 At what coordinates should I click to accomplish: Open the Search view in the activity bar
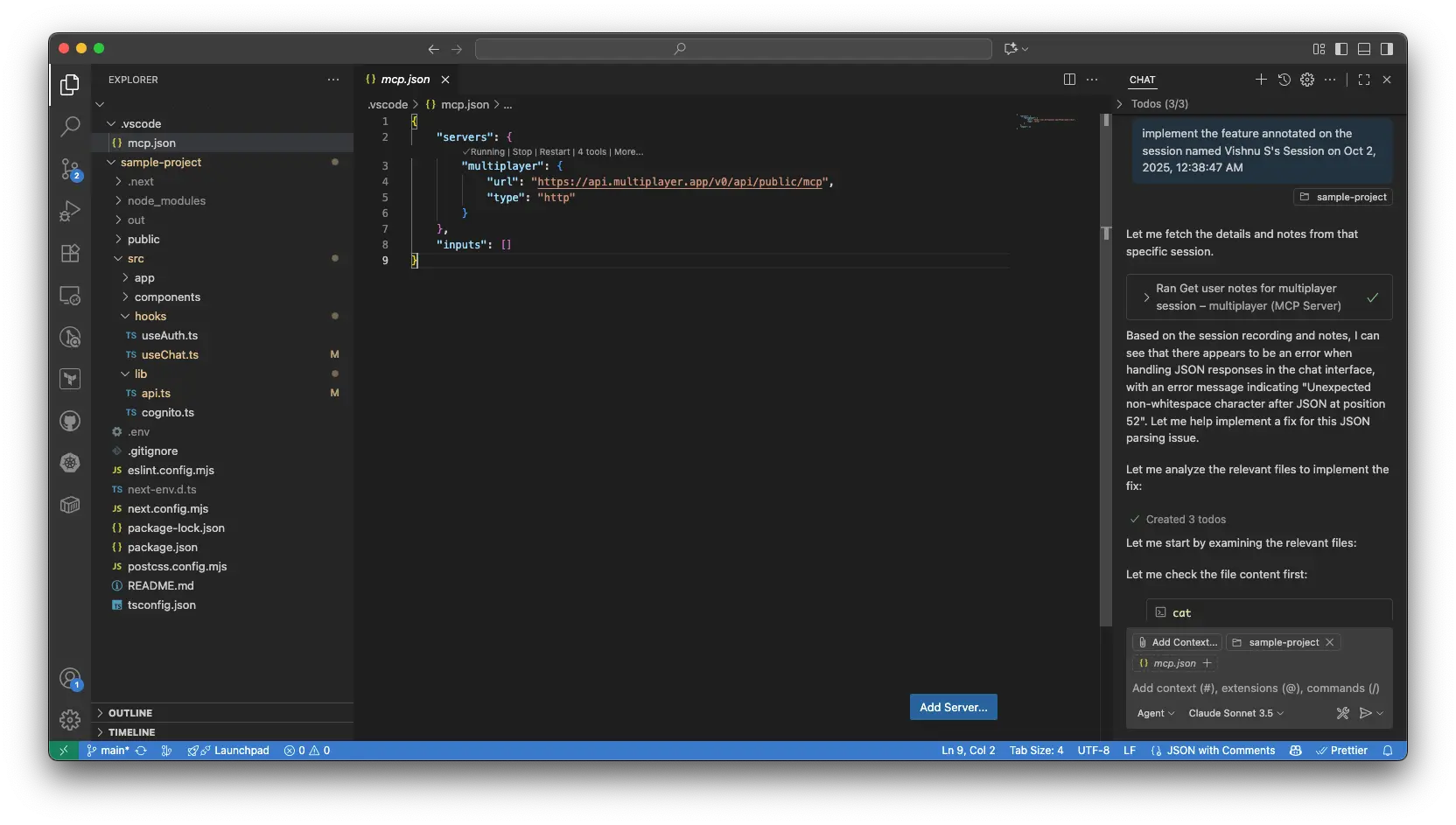[70, 126]
